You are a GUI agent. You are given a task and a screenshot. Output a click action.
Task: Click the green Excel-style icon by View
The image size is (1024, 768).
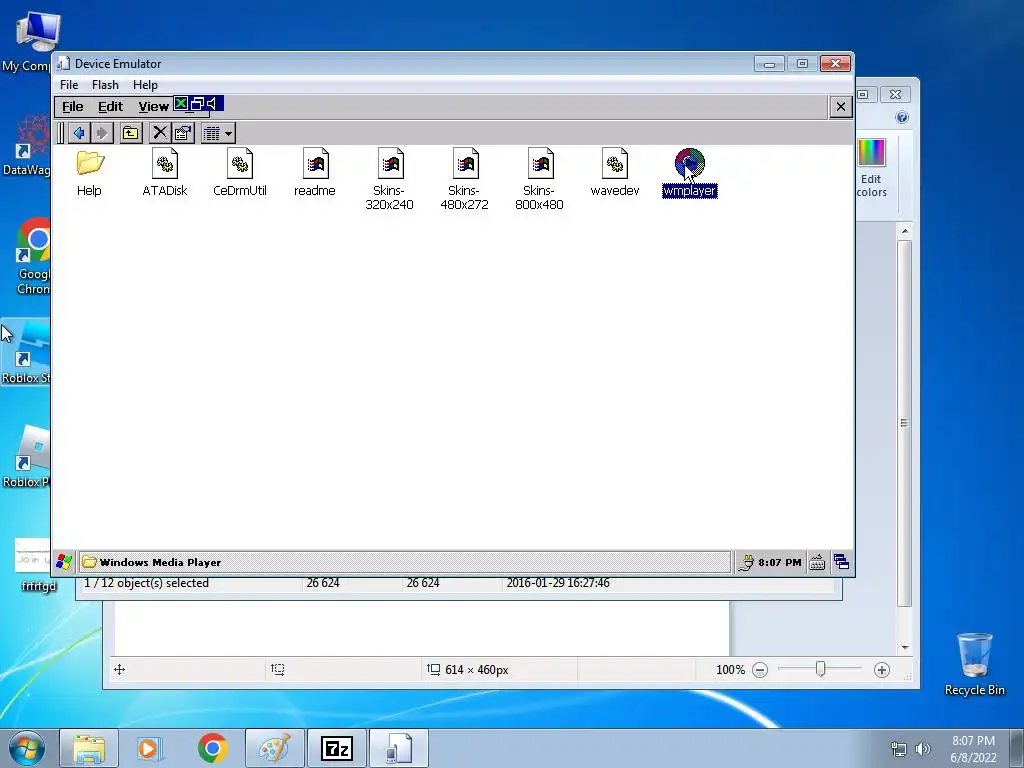(x=181, y=103)
